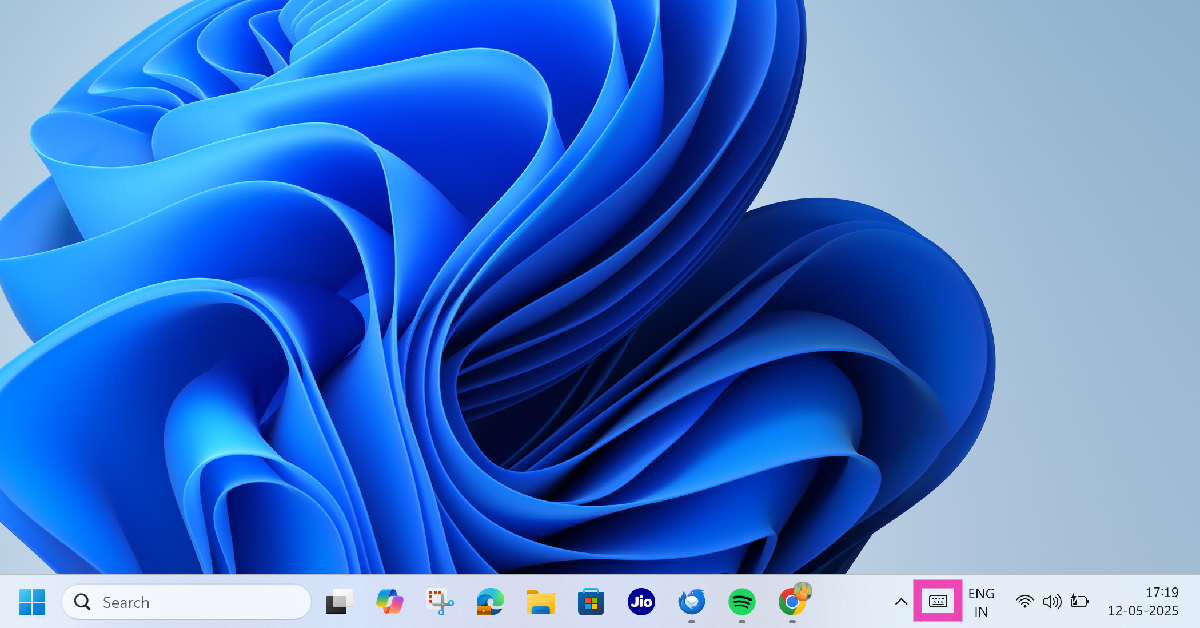Launch the Jio app
1200x628 pixels.
(x=641, y=602)
